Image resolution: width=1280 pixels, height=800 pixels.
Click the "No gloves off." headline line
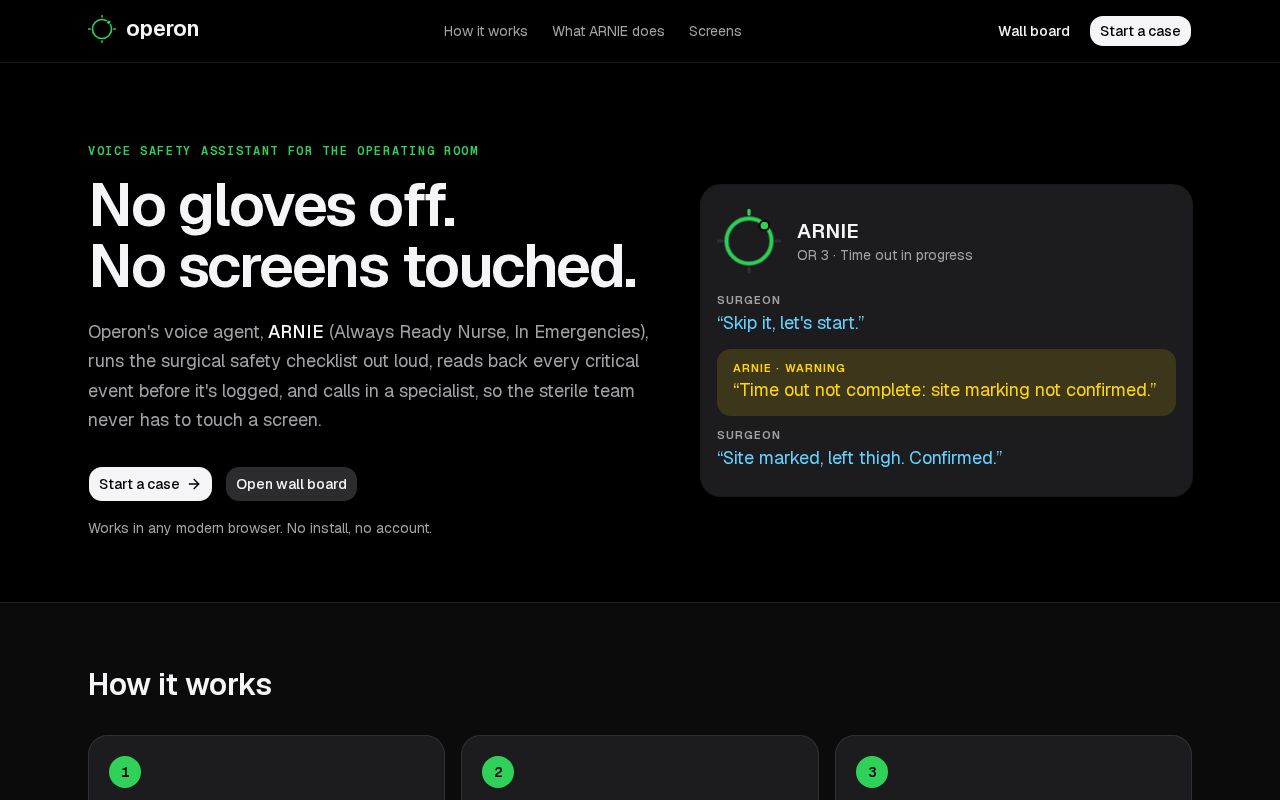[x=272, y=205]
